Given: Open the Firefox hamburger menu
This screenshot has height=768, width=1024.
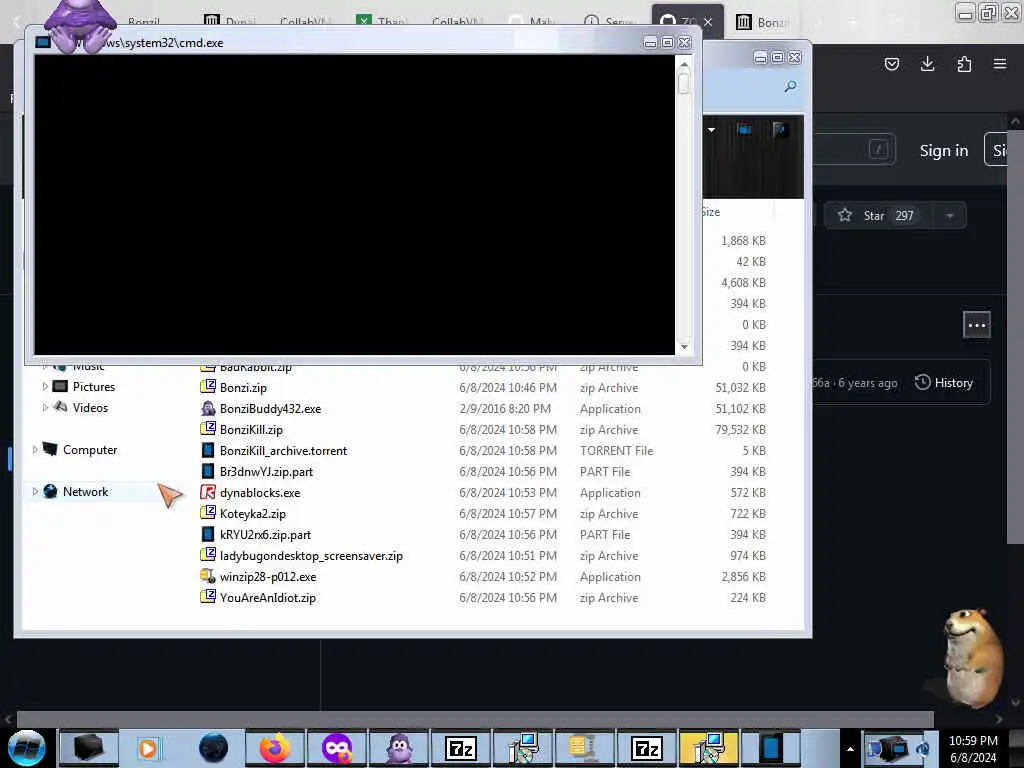Looking at the screenshot, I should (x=1000, y=64).
